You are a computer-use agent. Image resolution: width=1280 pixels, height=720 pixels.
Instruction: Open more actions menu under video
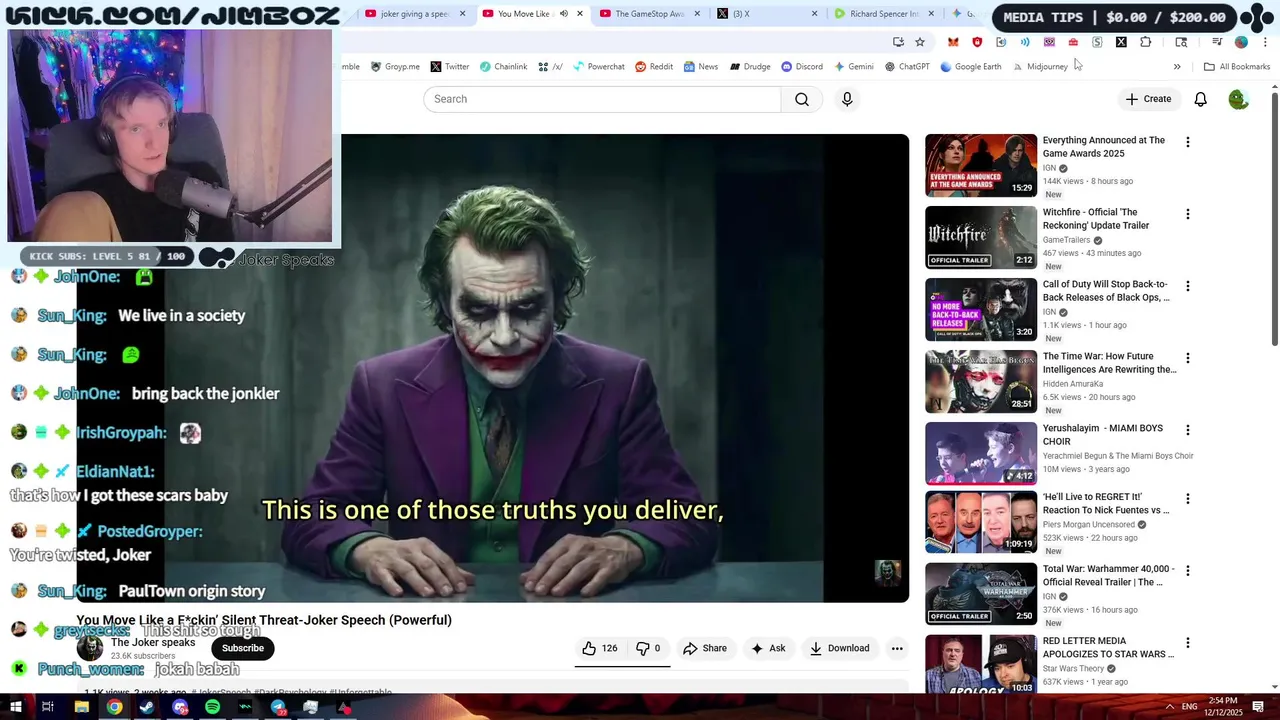coord(897,648)
